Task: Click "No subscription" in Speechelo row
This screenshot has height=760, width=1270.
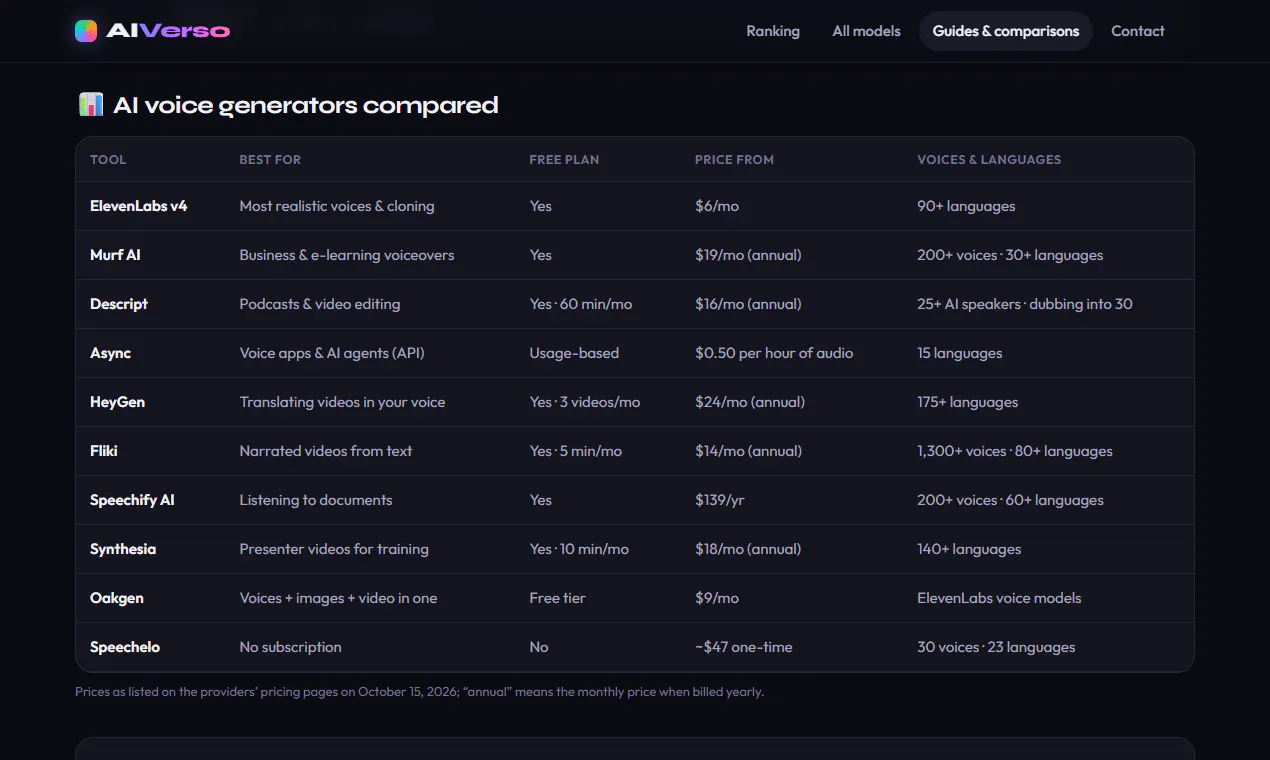Action: (x=290, y=647)
